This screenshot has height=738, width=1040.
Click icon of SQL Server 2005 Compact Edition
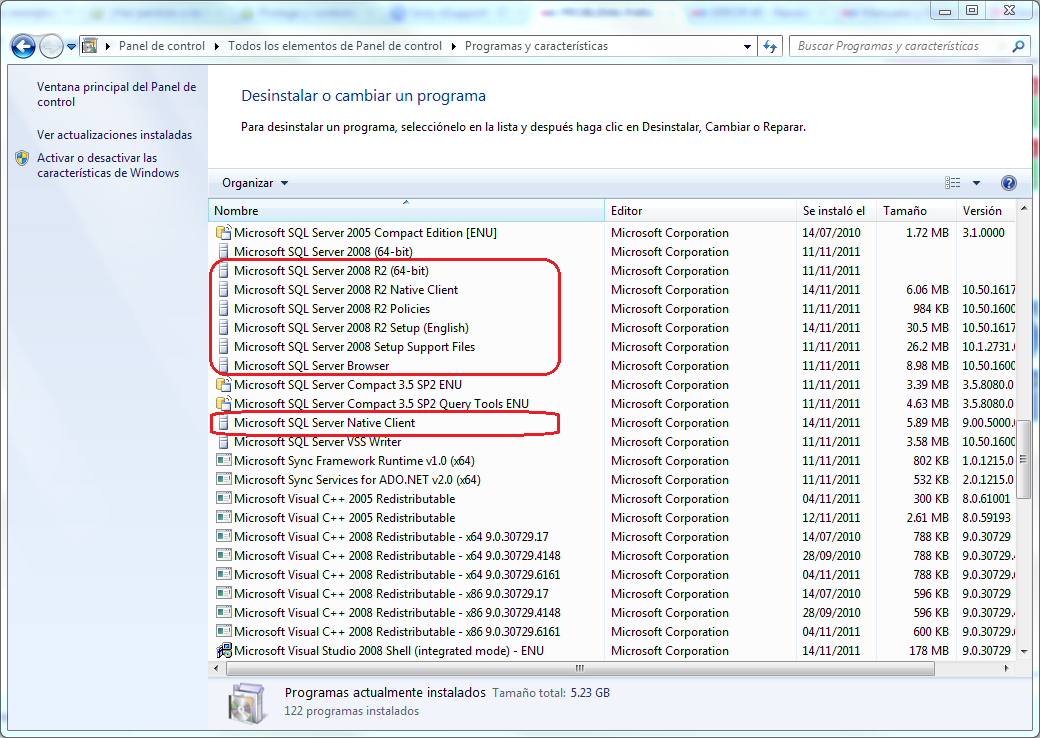coord(224,233)
